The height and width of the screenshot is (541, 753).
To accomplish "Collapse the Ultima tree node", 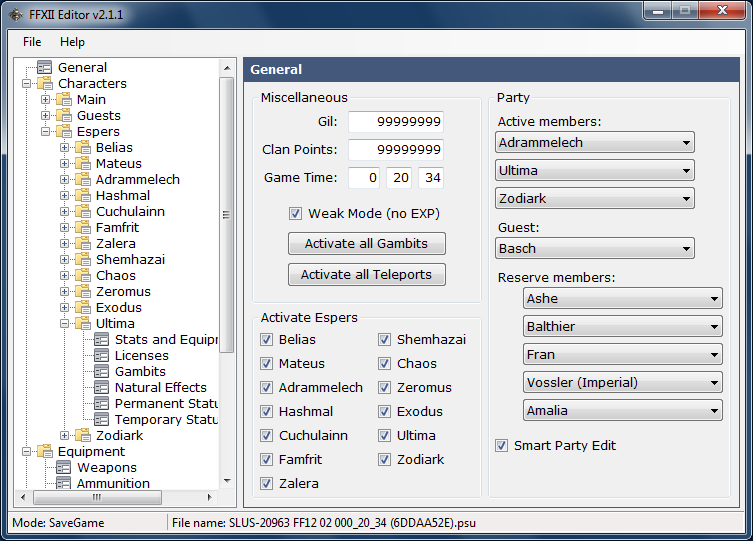I will point(64,324).
